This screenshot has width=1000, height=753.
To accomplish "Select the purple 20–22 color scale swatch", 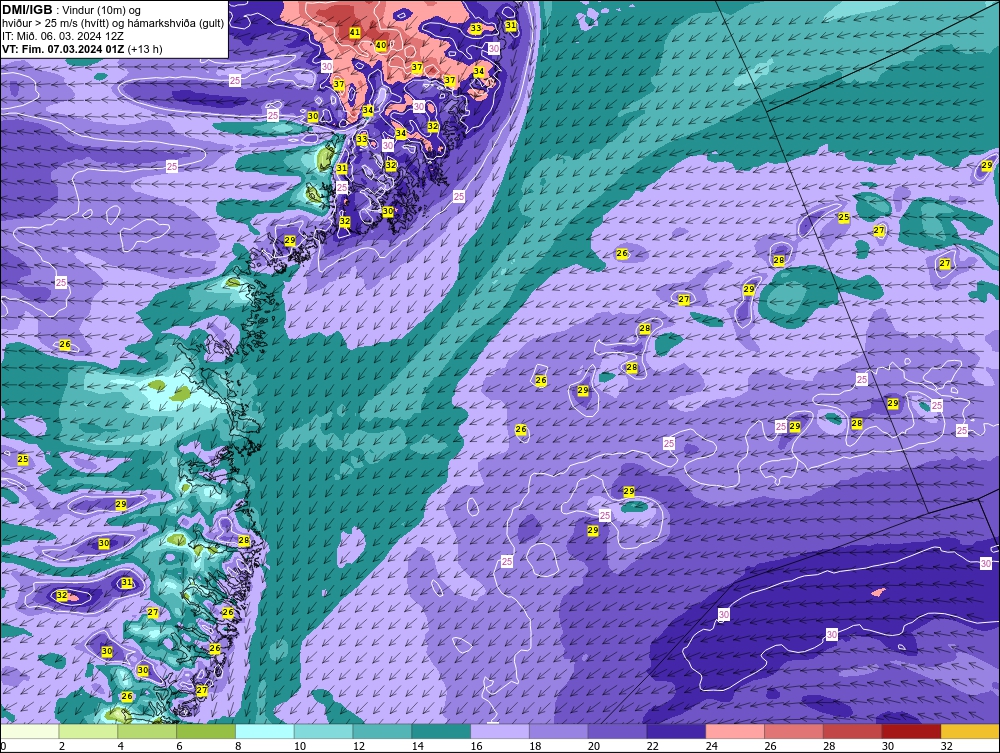I will pyautogui.click(x=617, y=731).
